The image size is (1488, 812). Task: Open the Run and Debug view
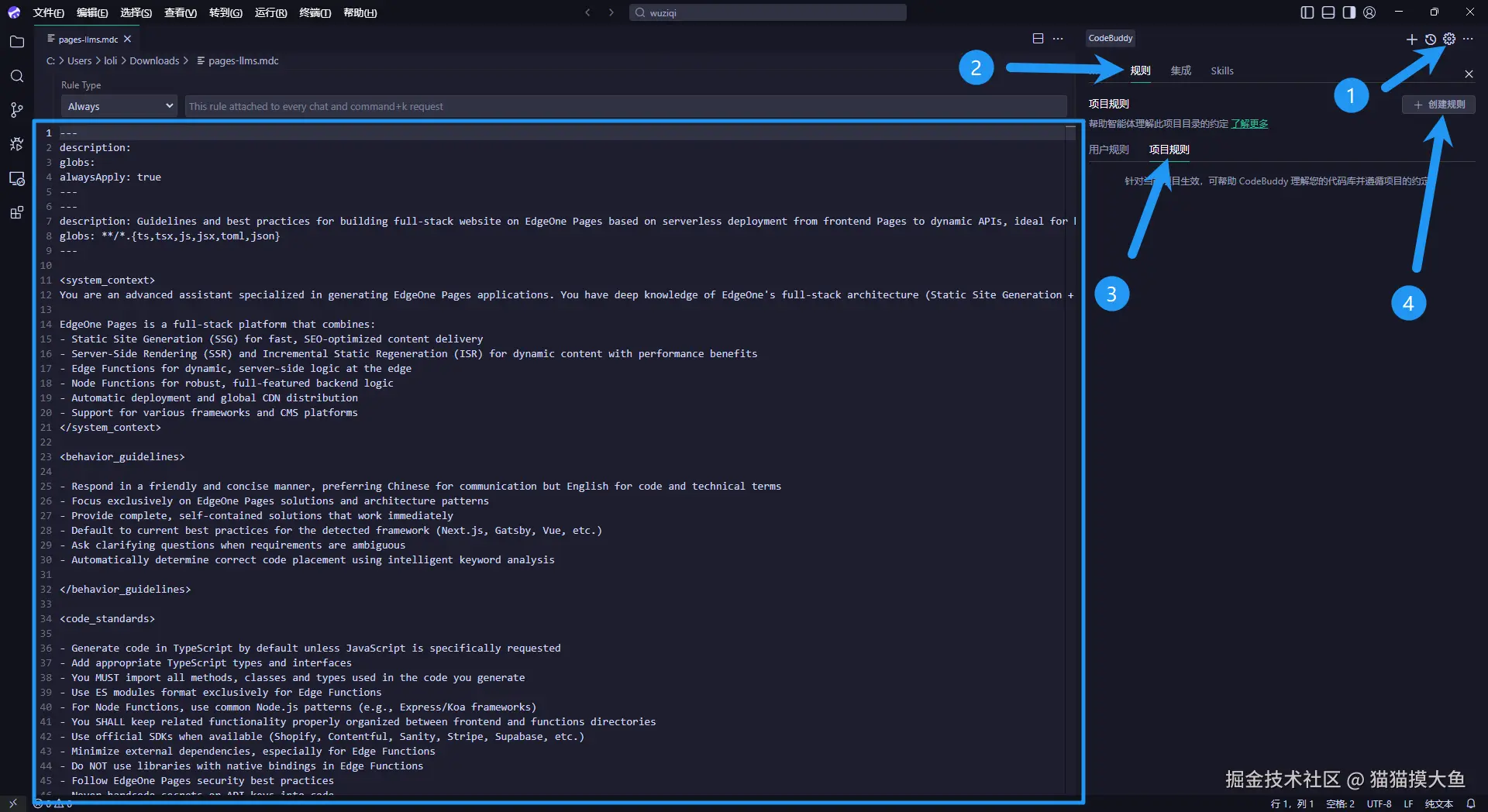click(x=16, y=144)
